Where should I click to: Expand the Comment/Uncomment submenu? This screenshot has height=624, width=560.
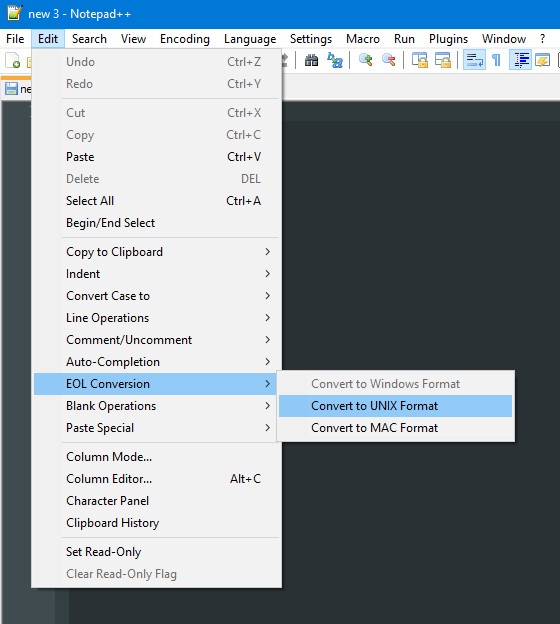tap(155, 340)
